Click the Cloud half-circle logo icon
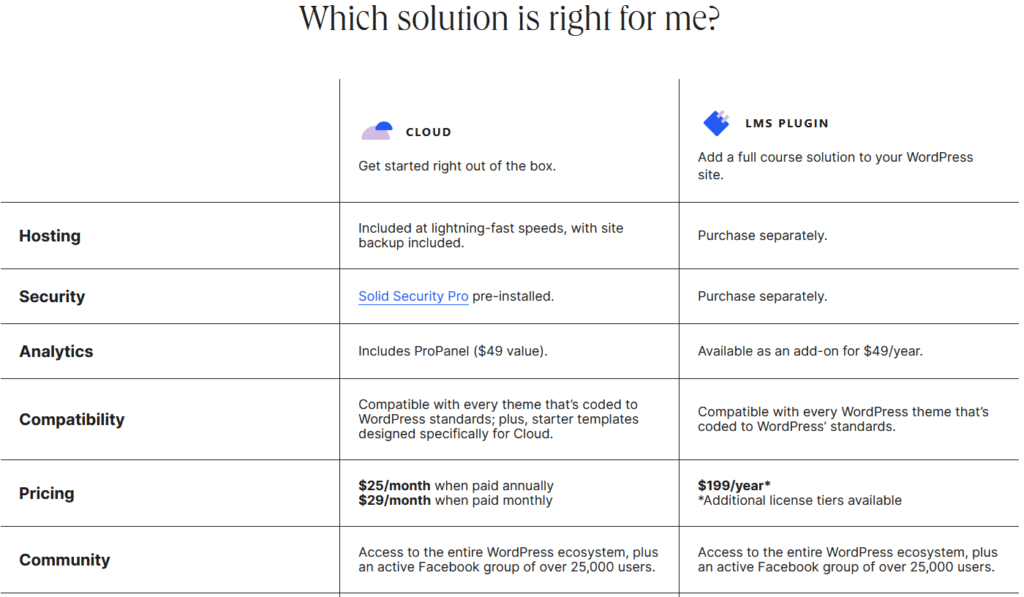Viewport: 1024px width, 597px height. coord(377,131)
